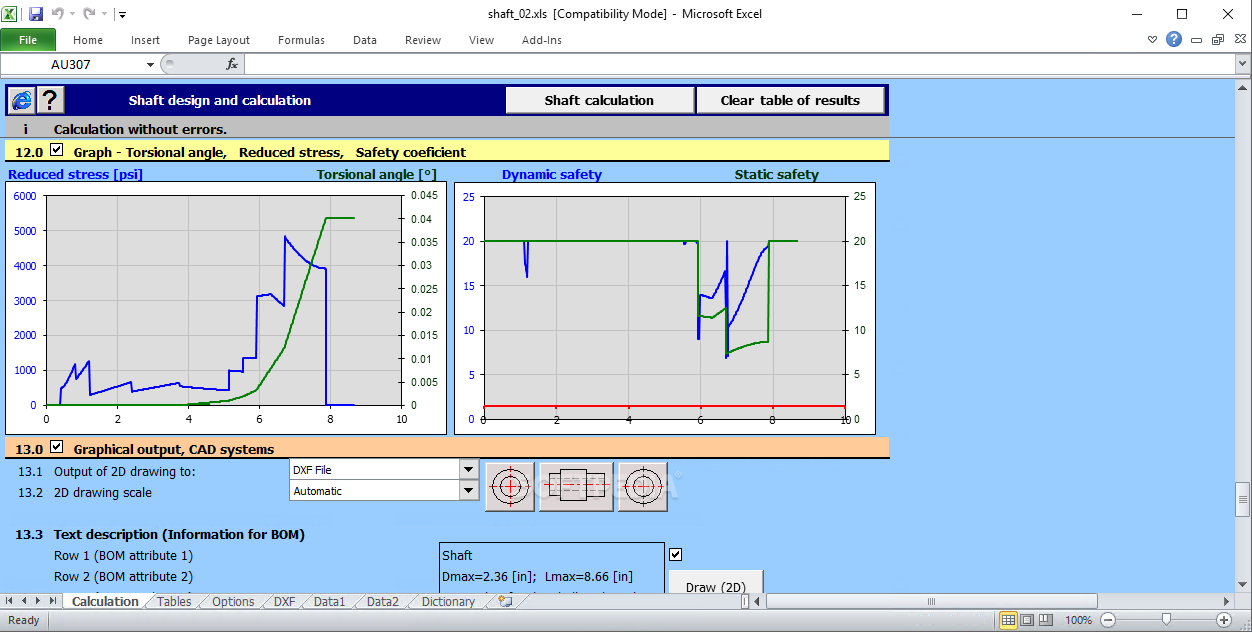Viewport: 1252px width, 632px height.
Task: Click the dynamic and static safety chart
Action: (665, 308)
